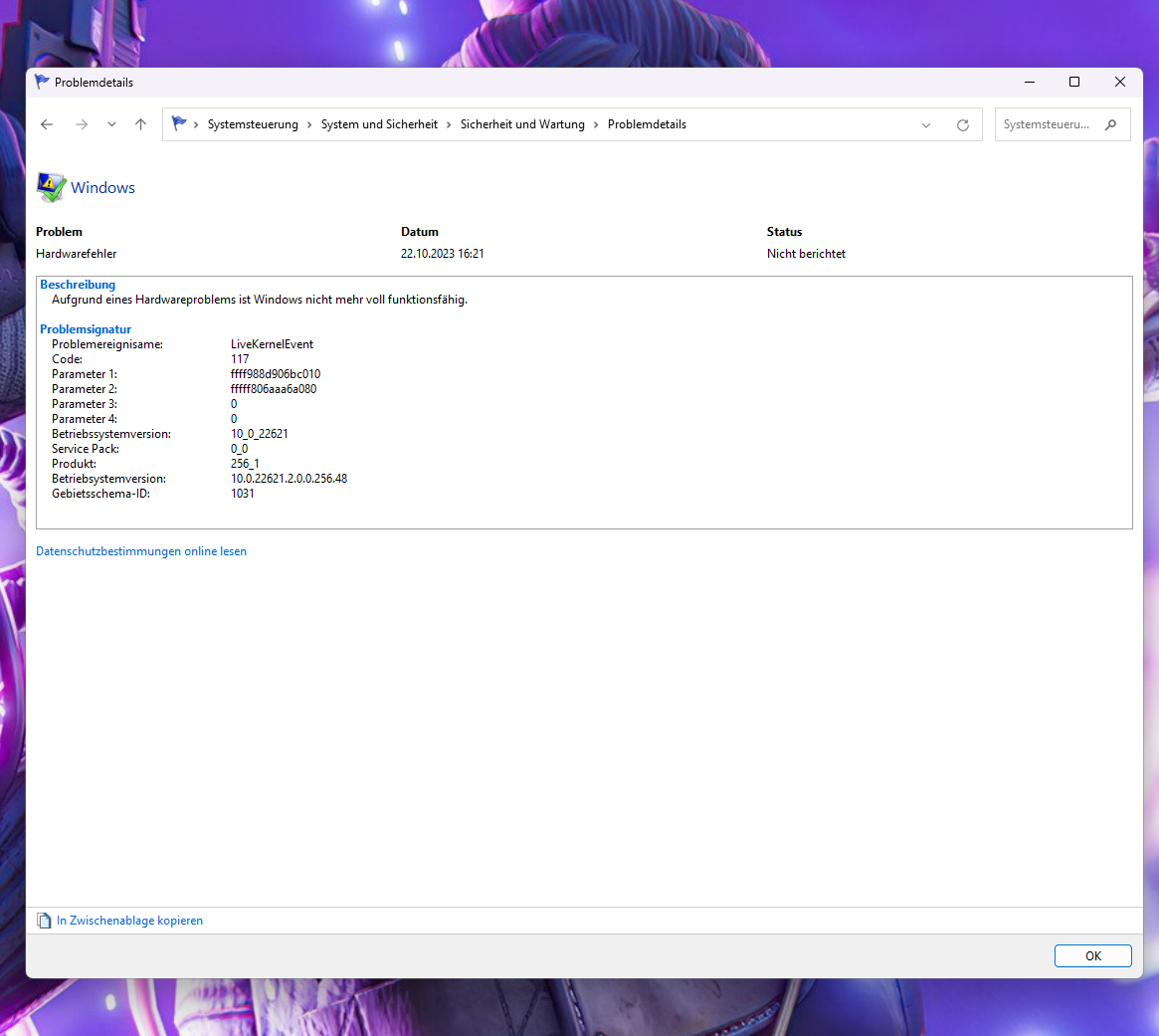Click Gebietsschema-ID value 1031
Screen dimensions: 1159x1036
243,493
